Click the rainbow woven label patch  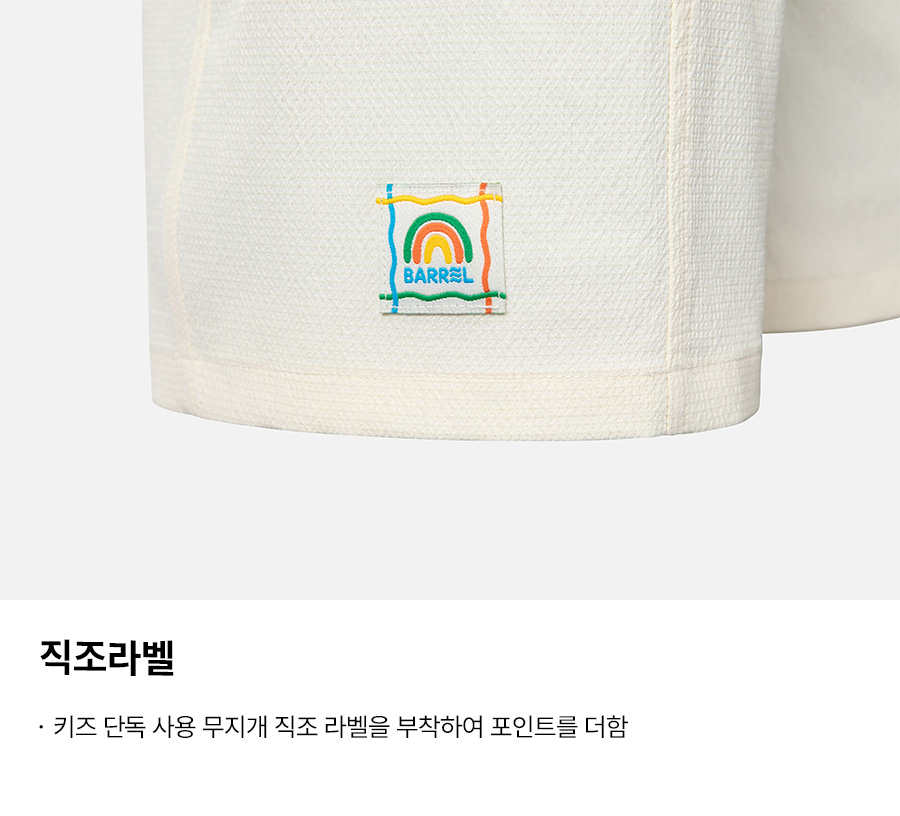click(x=441, y=248)
